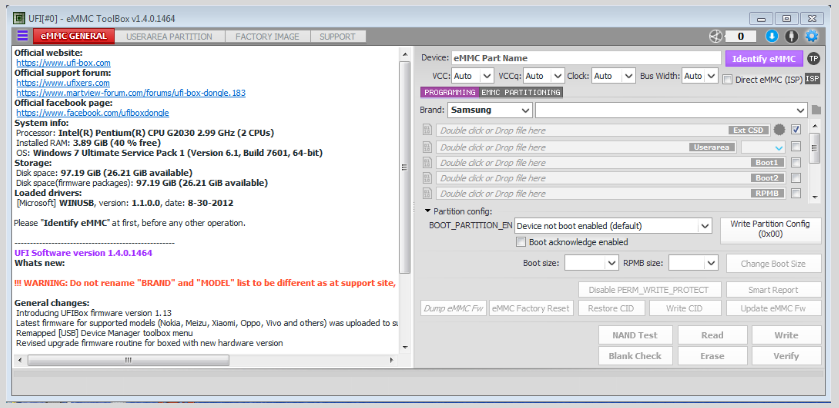Screen dimensions: 839x408
Task: Open the RPMB size dropdown
Action: click(693, 263)
